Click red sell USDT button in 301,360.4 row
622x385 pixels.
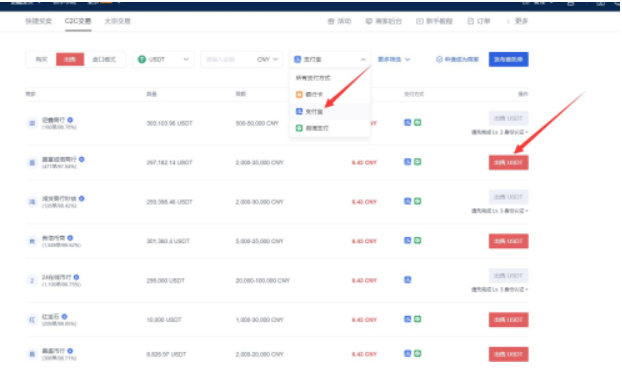[x=509, y=241]
